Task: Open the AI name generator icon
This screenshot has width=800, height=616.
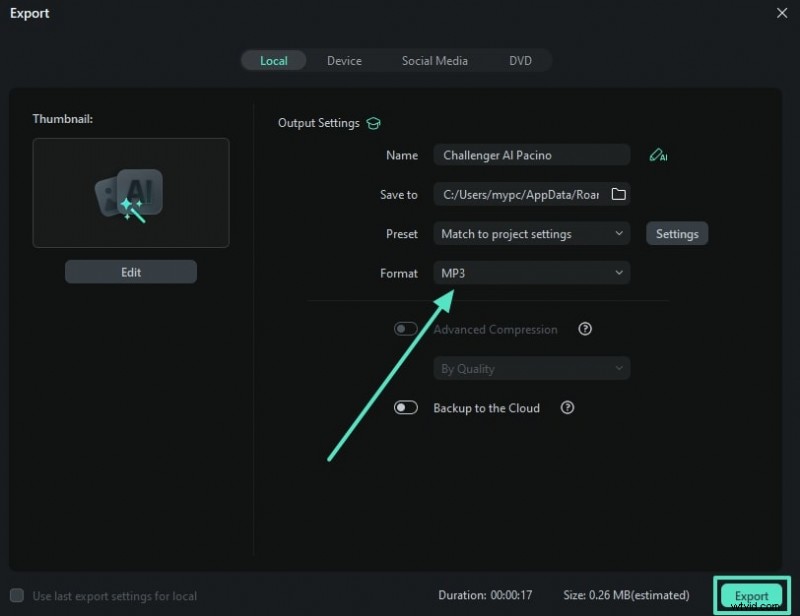Action: click(x=658, y=155)
